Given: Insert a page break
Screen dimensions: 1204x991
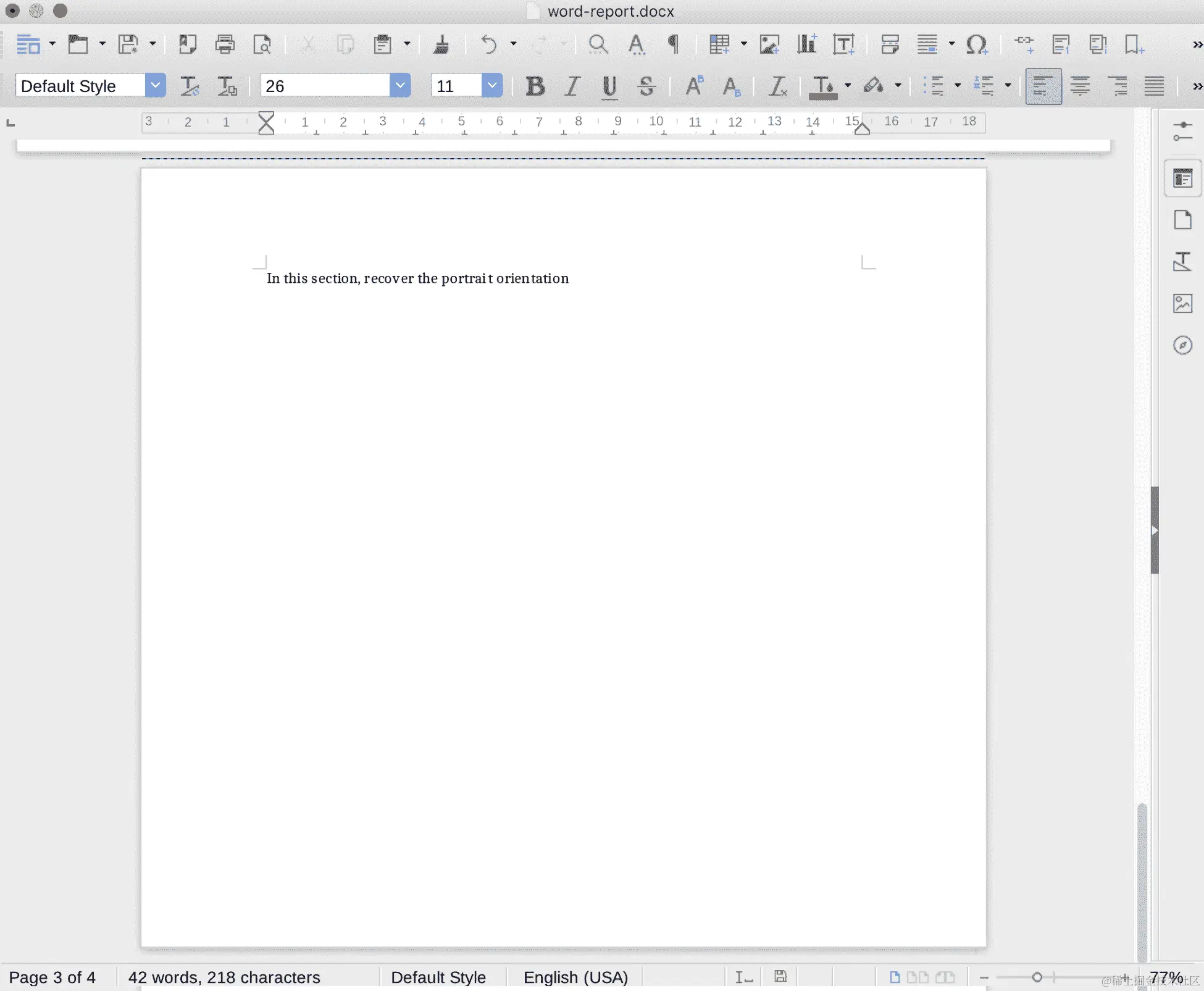Looking at the screenshot, I should coord(890,44).
